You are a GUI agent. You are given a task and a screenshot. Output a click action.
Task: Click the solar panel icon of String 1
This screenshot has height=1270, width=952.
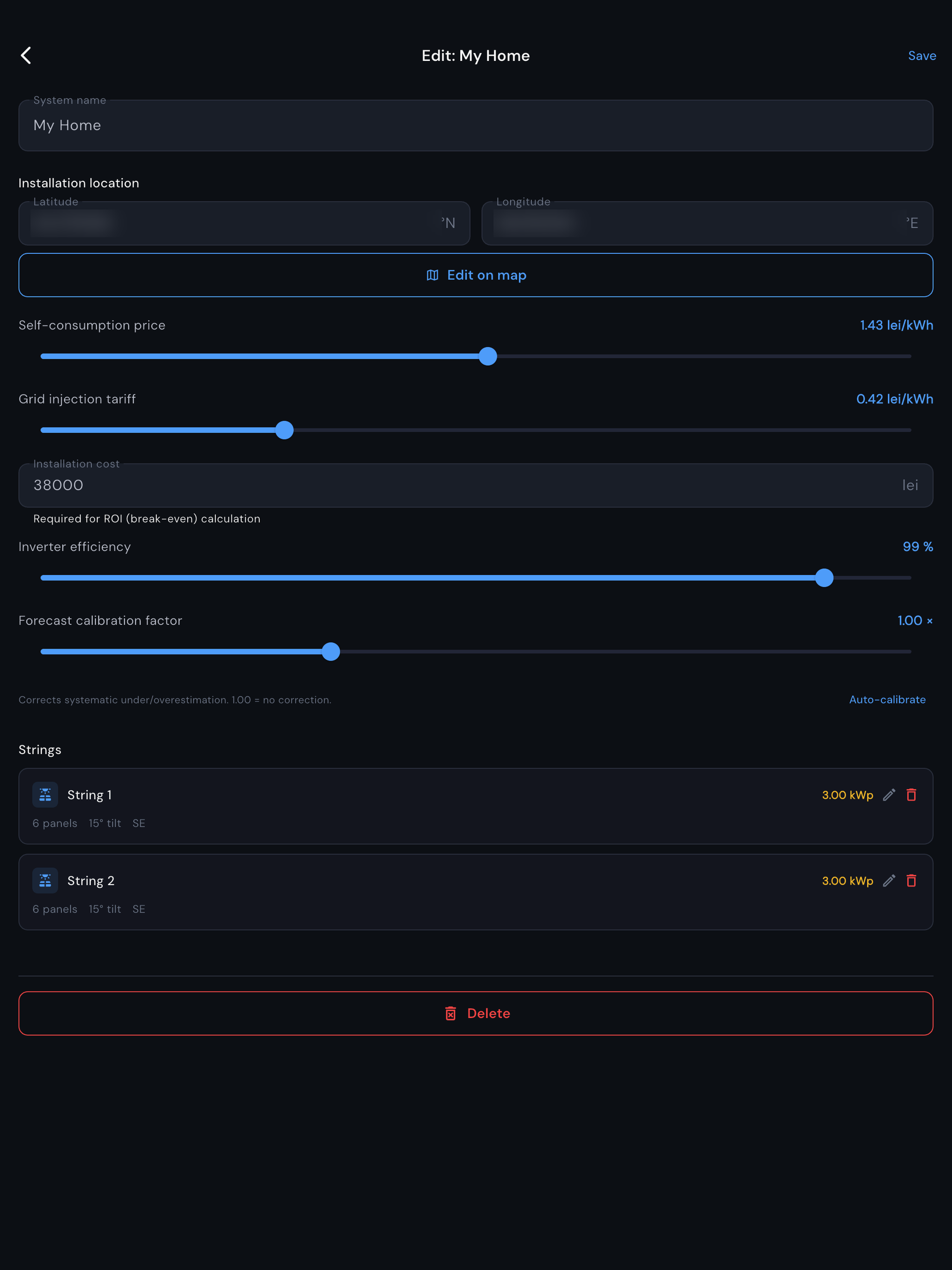click(x=46, y=795)
